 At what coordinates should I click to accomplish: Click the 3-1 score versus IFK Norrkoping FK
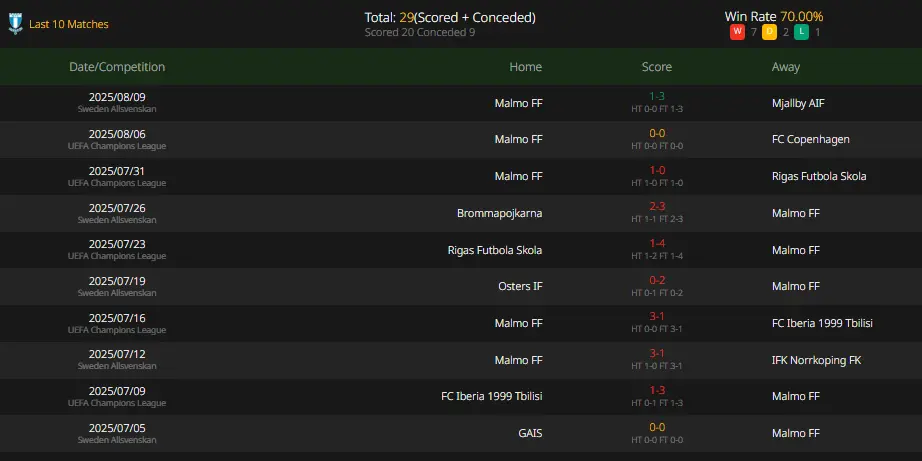[657, 353]
